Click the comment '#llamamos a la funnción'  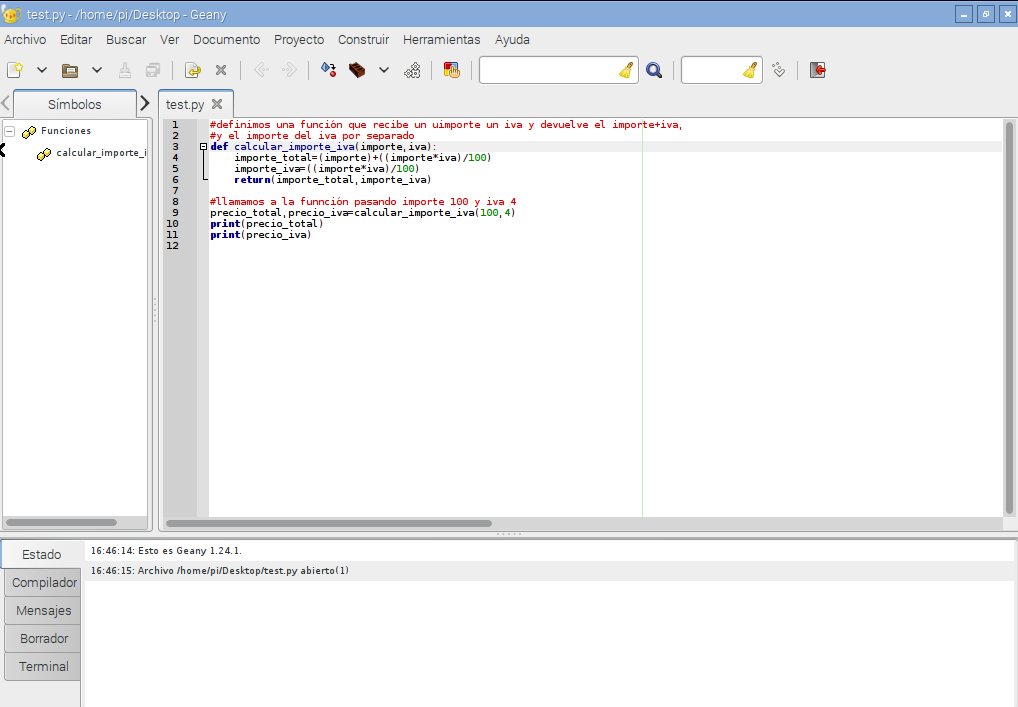click(x=363, y=202)
